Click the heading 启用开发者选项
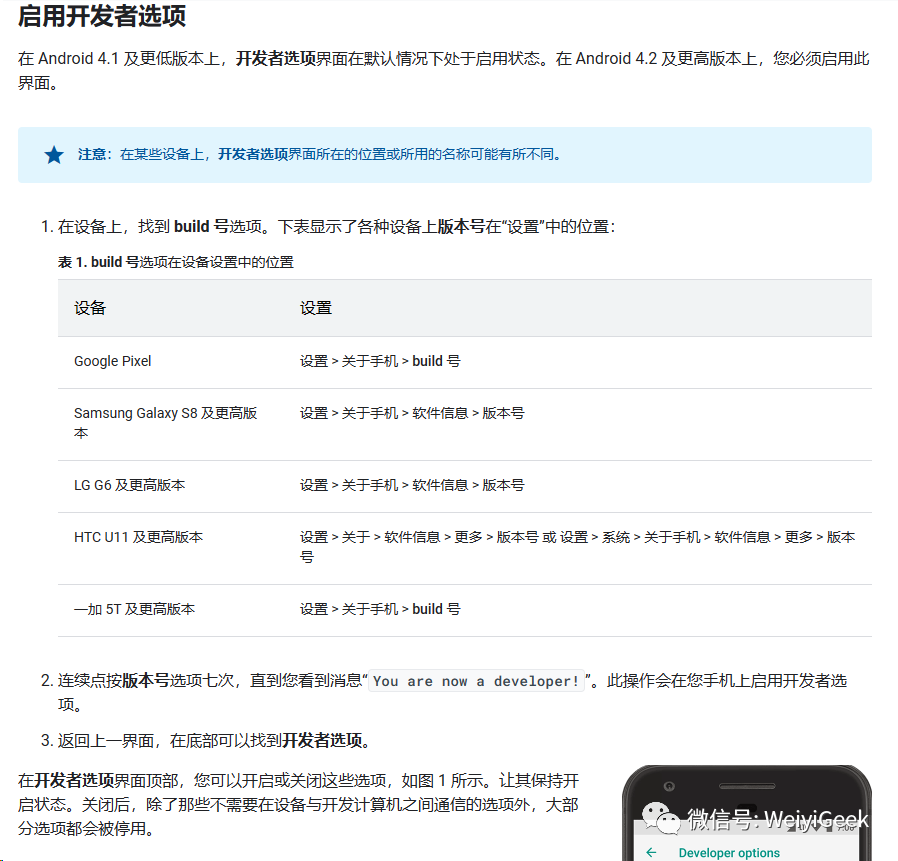The image size is (898, 861). pyautogui.click(x=102, y=16)
